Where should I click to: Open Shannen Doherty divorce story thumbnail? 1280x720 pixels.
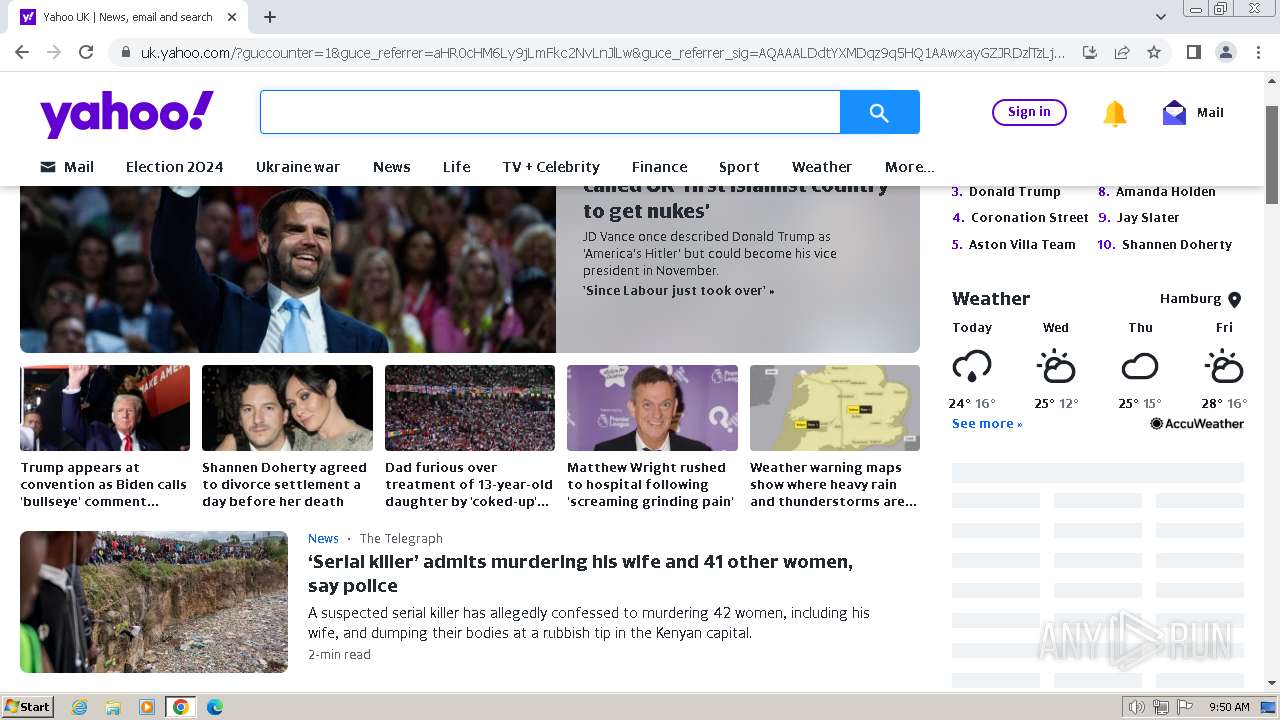click(287, 408)
